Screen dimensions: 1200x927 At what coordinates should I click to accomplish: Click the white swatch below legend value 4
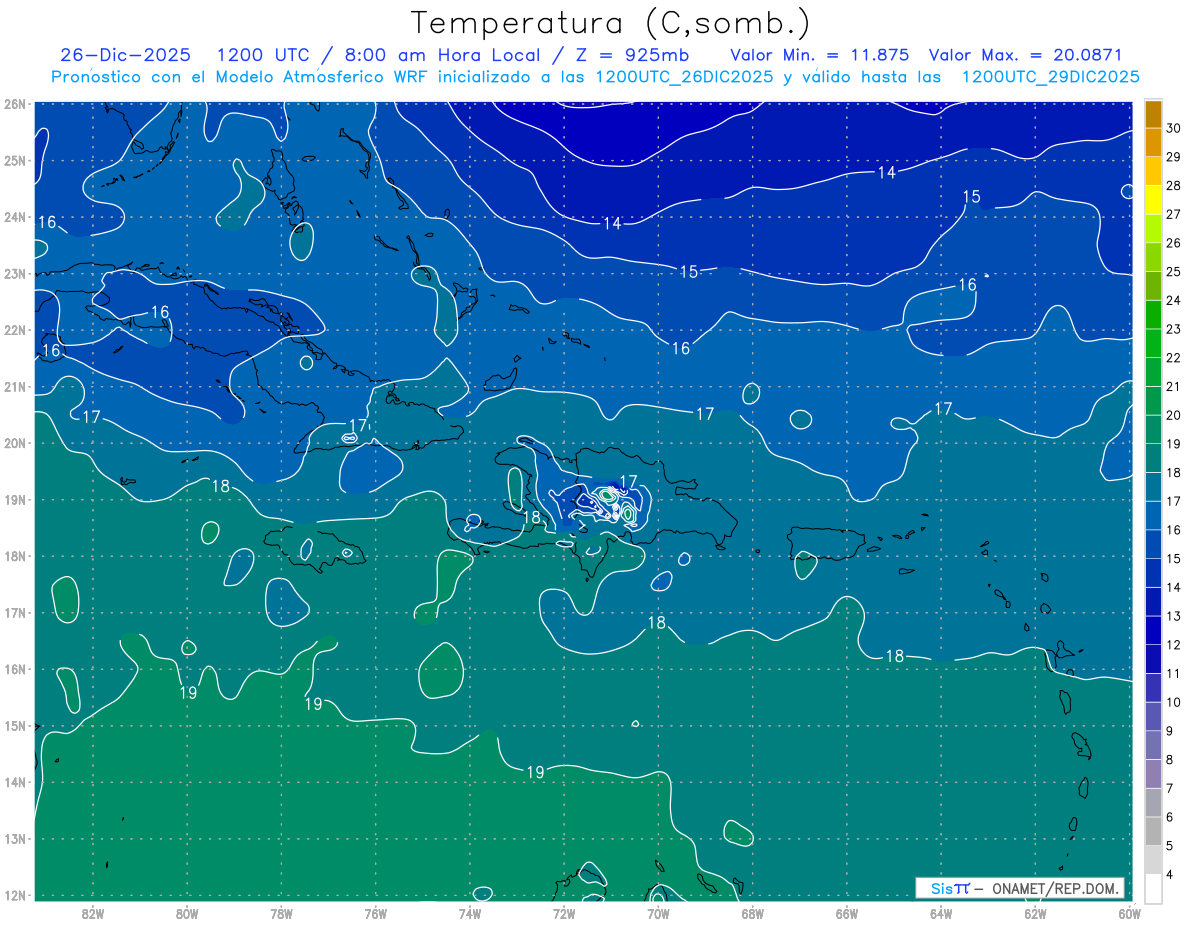click(1153, 889)
